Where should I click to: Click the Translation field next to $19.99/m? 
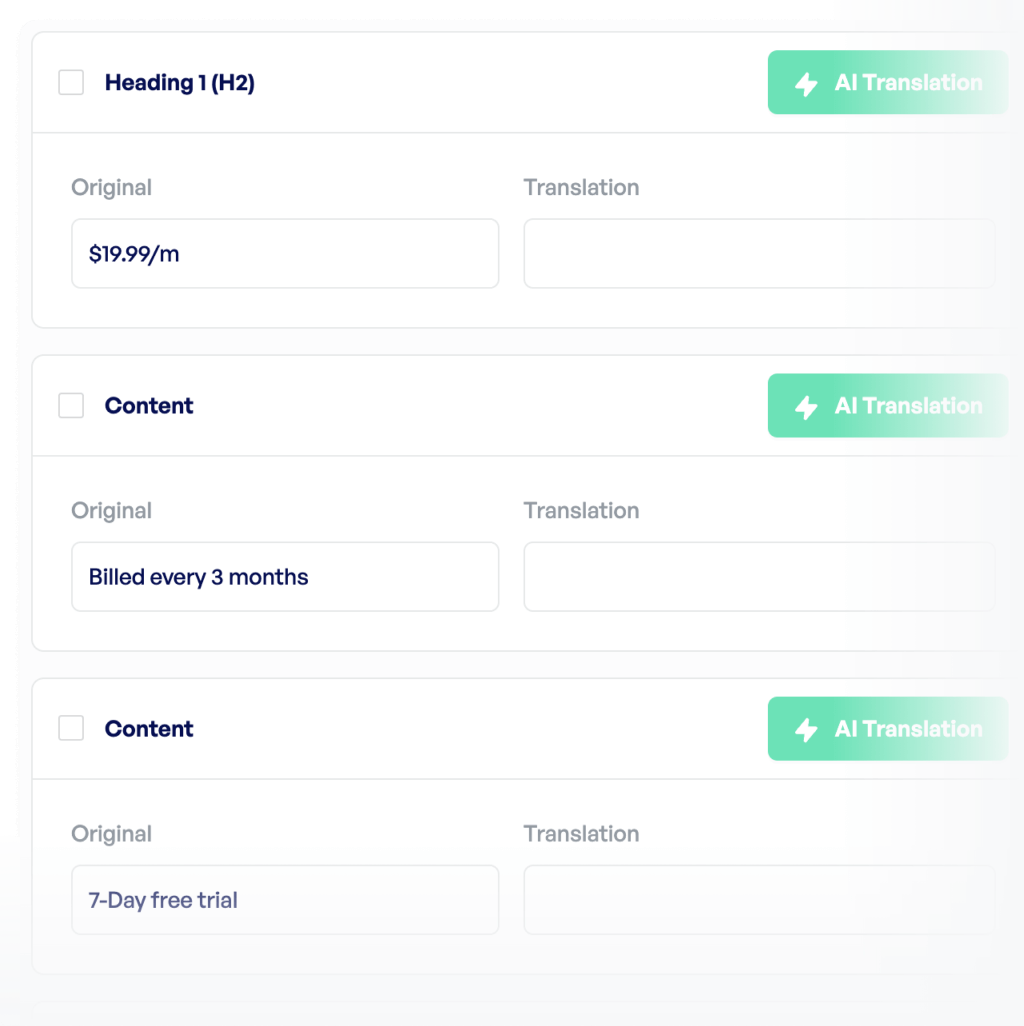click(x=759, y=253)
